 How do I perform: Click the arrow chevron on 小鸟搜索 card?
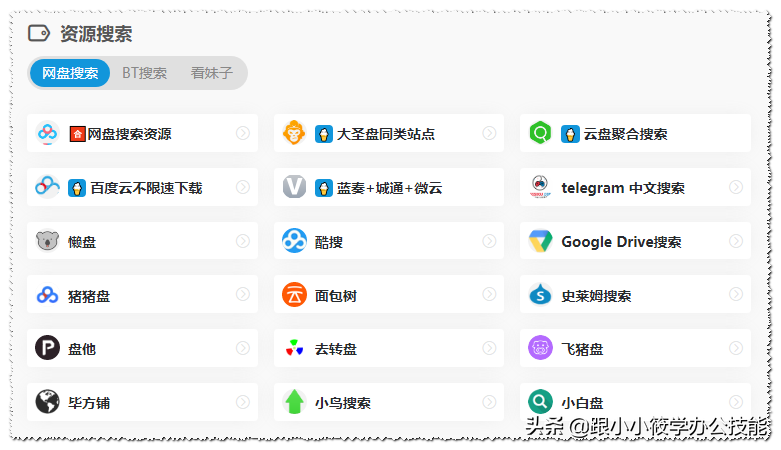489,402
